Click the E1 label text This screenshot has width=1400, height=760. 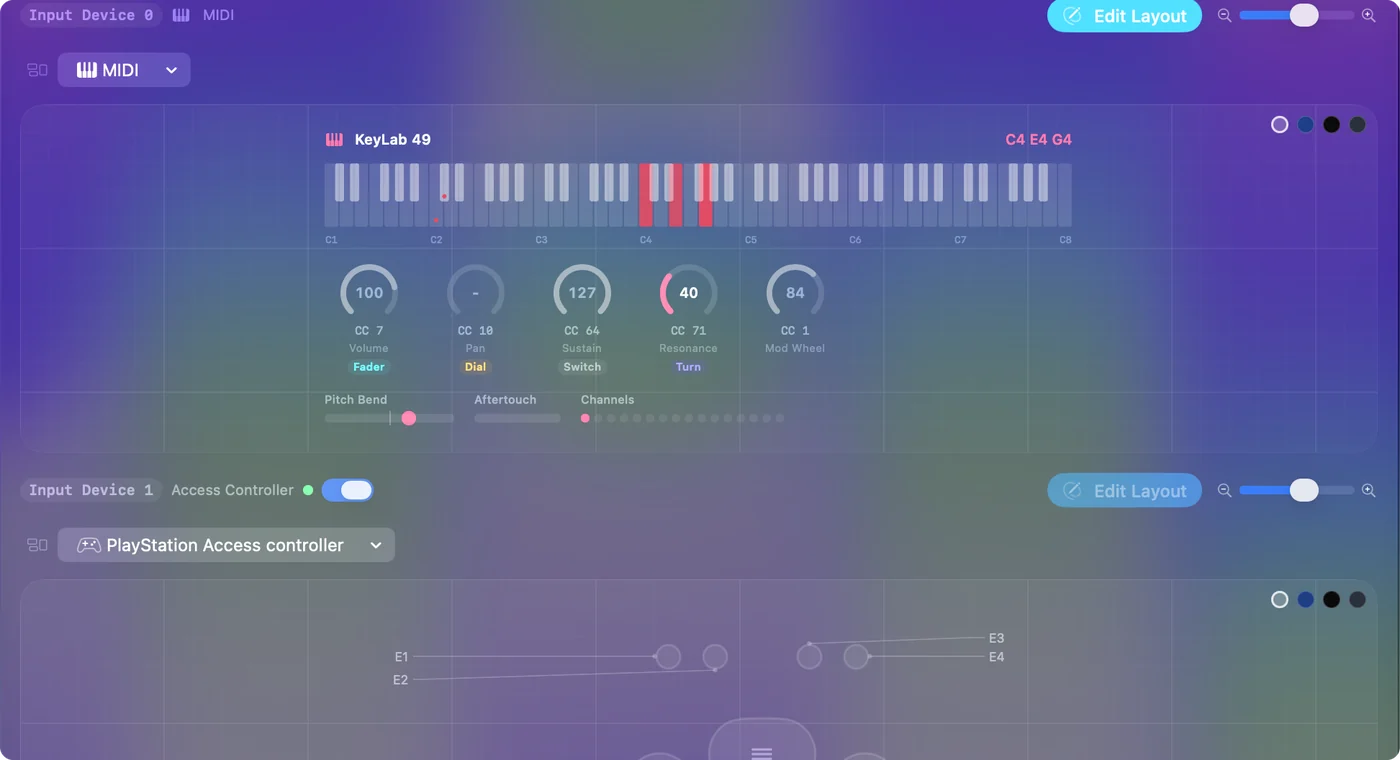point(401,657)
